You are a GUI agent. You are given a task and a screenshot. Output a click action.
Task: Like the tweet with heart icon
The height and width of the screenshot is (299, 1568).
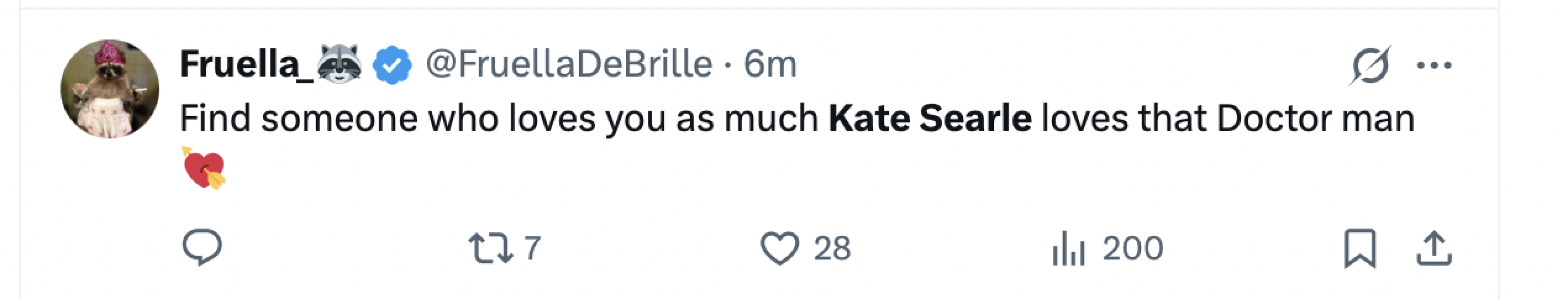point(779,249)
